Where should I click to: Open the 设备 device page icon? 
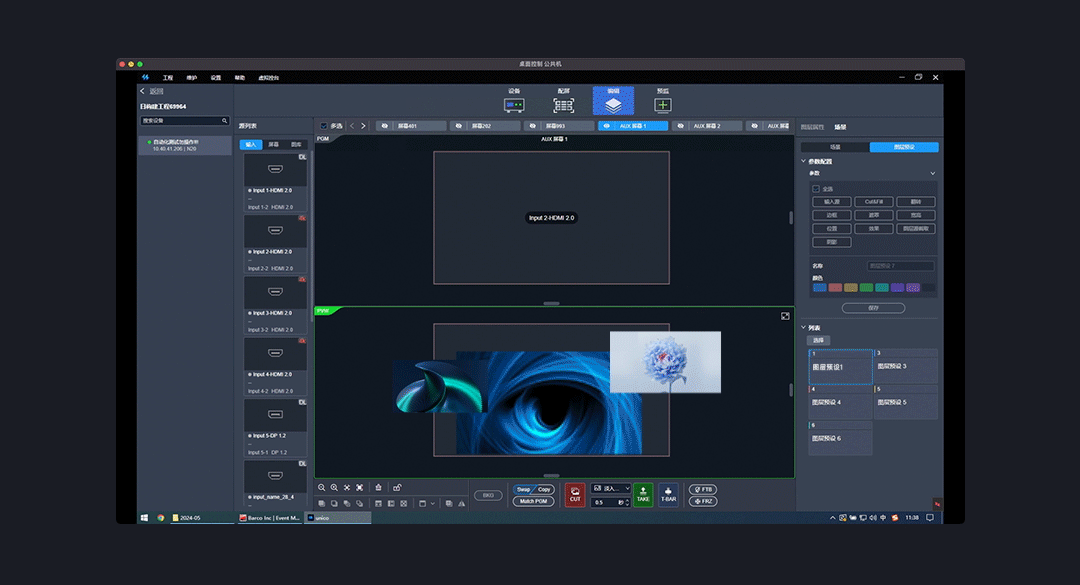[514, 105]
